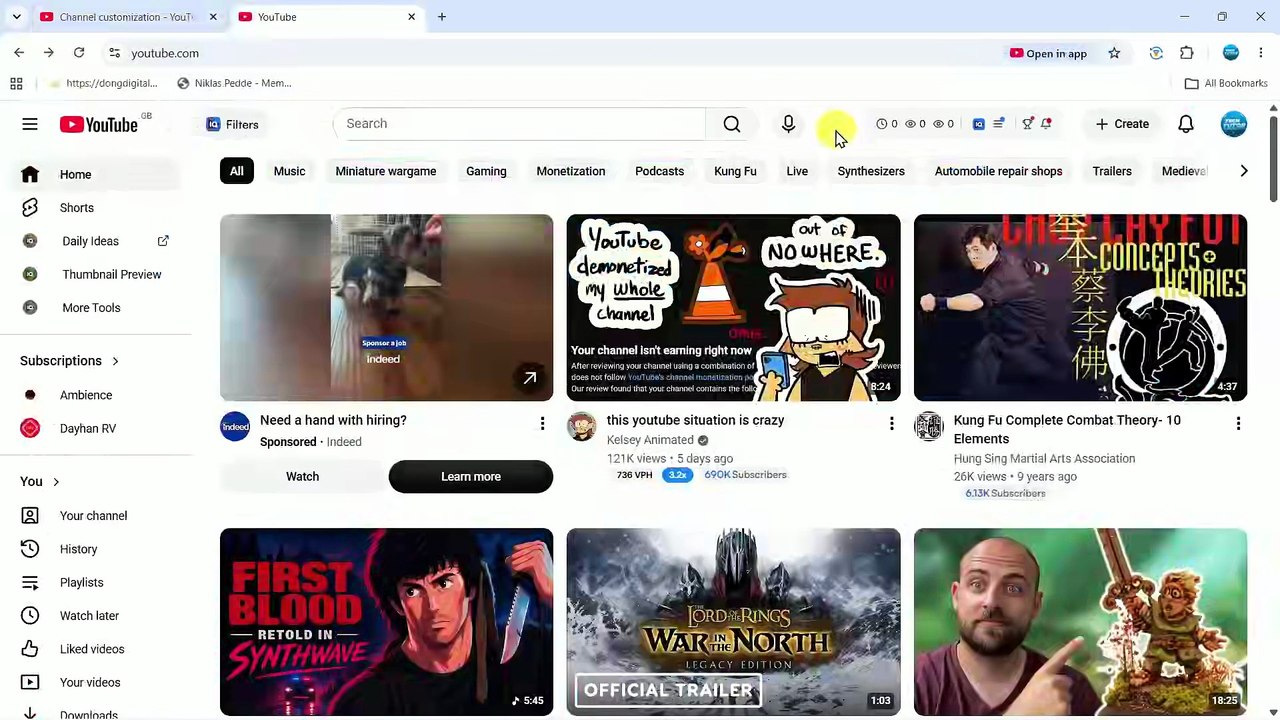This screenshot has height=720, width=1280.
Task: Open Liked videos
Action: [96, 649]
